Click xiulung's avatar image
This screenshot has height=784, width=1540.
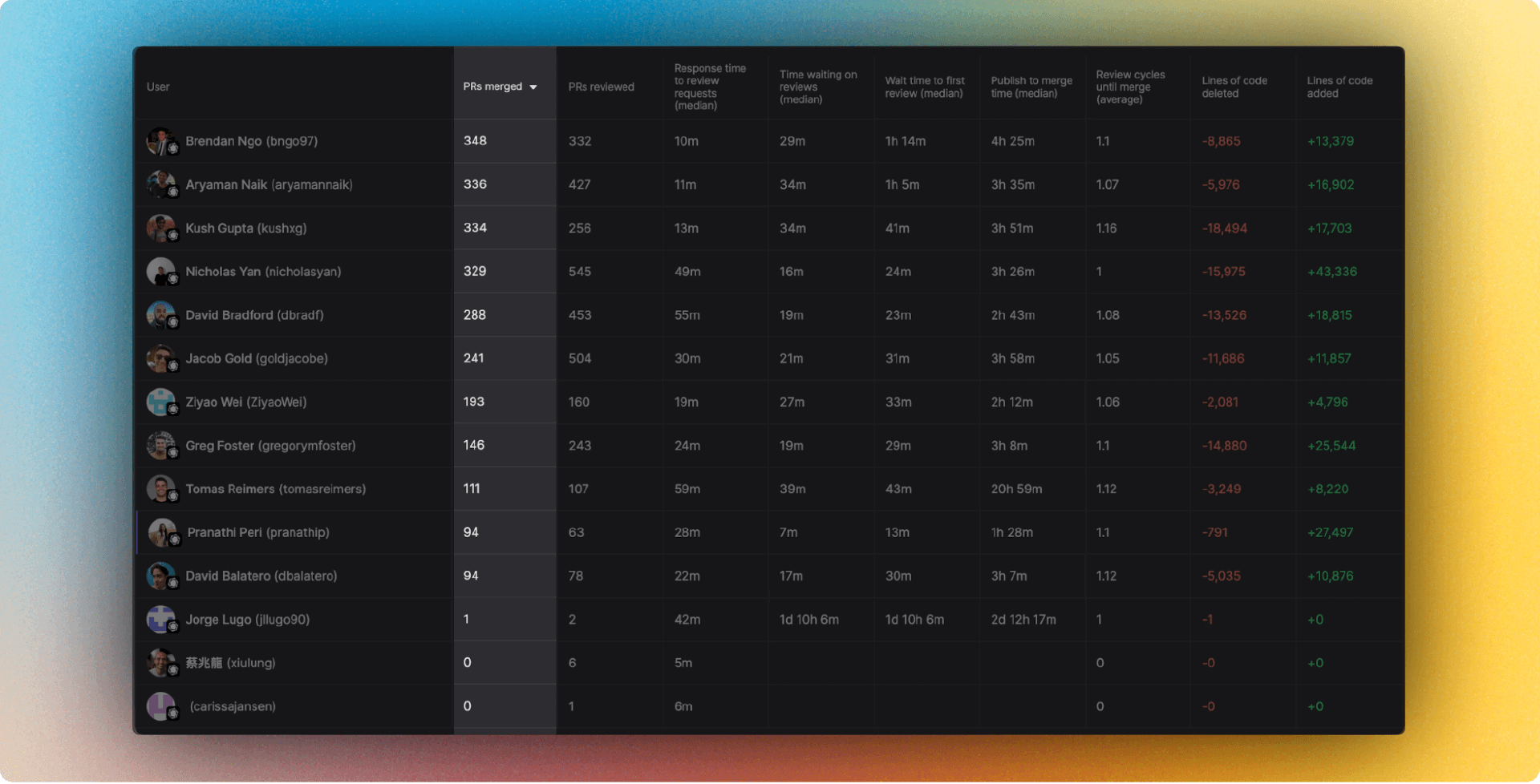coord(162,662)
